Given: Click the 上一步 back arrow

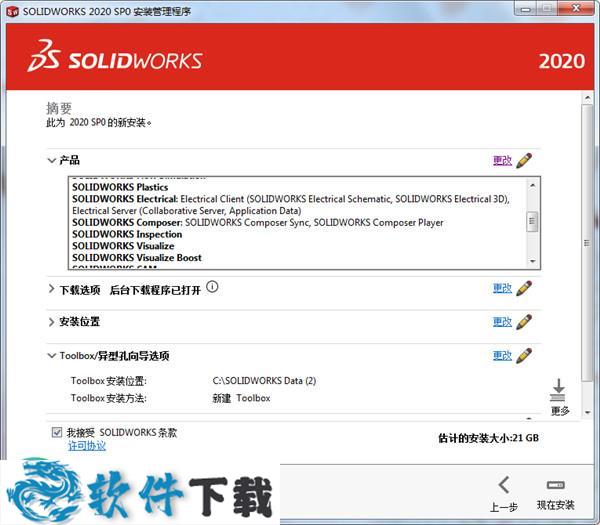Looking at the screenshot, I should [504, 485].
